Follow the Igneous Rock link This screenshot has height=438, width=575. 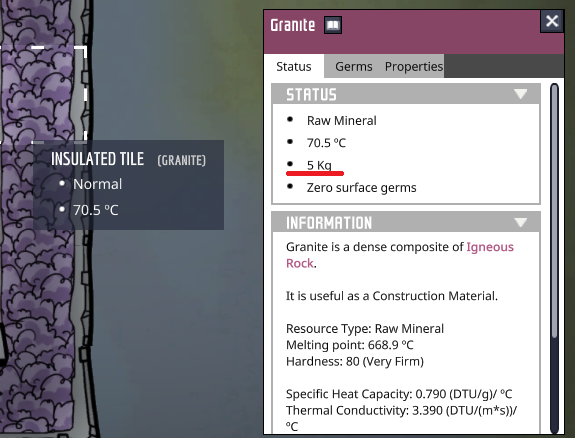coord(400,255)
